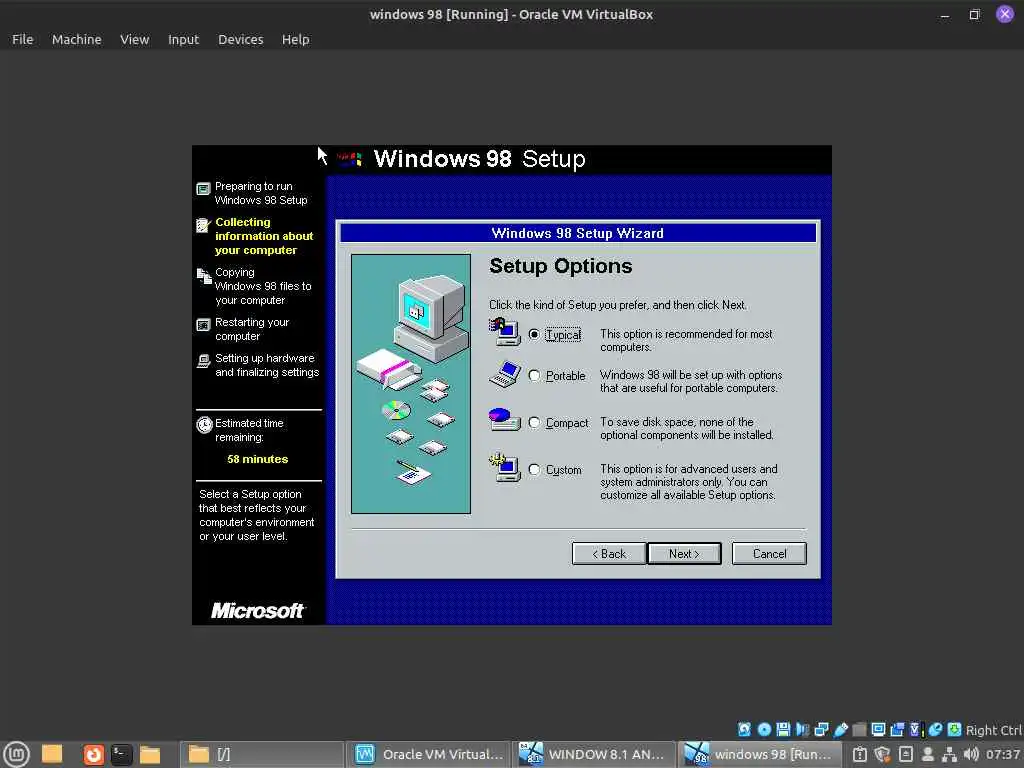Switch to Oracle VM VirtualBox Manager window
1024x768 pixels.
click(430, 754)
